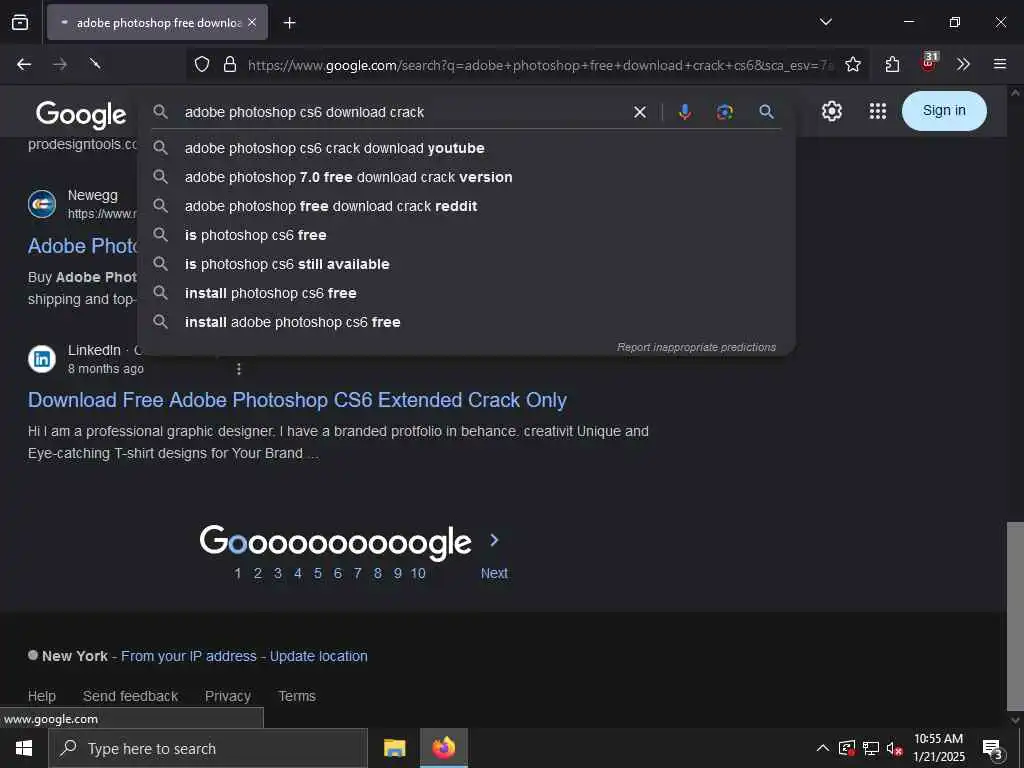Image resolution: width=1024 pixels, height=768 pixels.
Task: Open LinkedIn result three-dot options menu
Action: pos(239,369)
